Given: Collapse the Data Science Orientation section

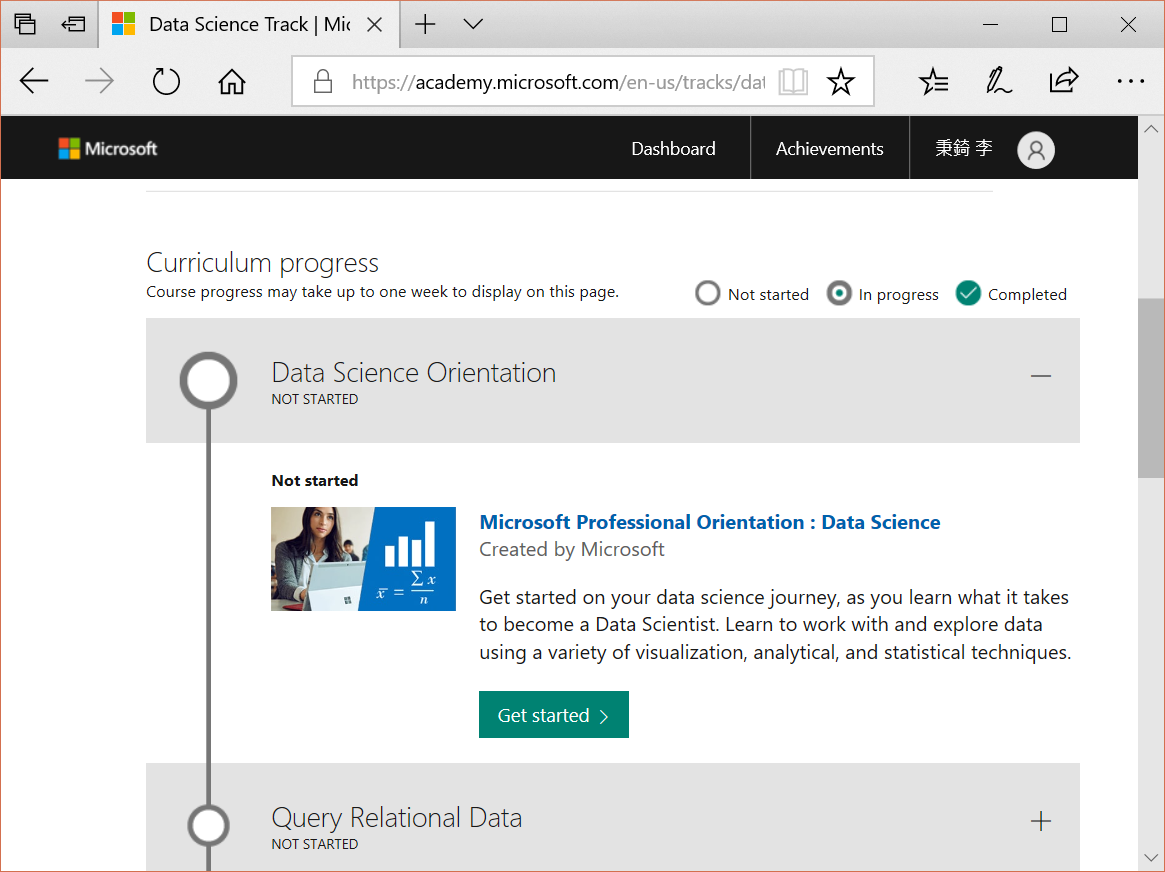Looking at the screenshot, I should point(1041,376).
